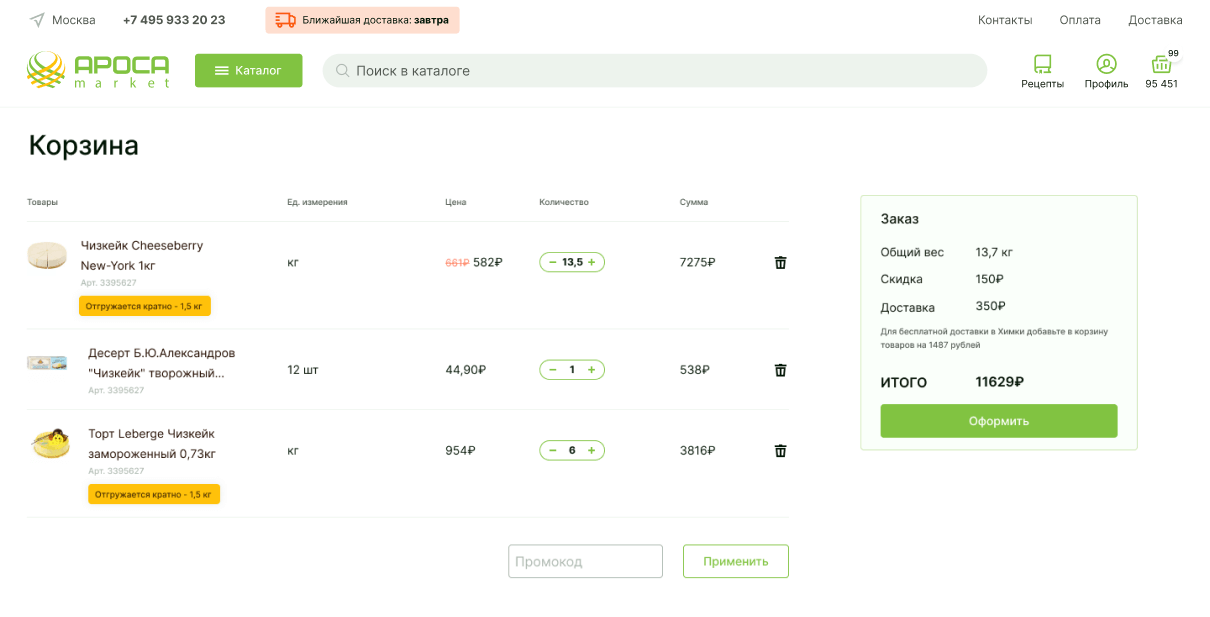Open the Доставка page
1210x617 pixels.
[1155, 20]
